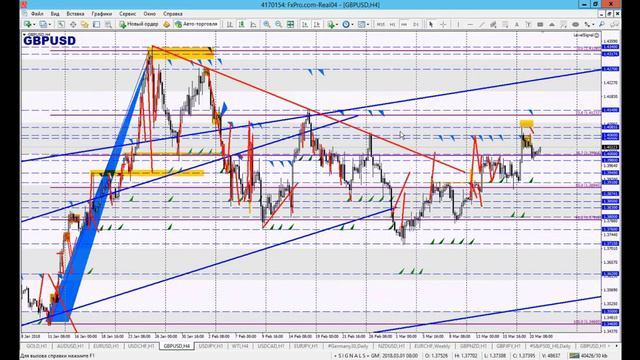Select the text A tool
This screenshot has height=360, width=640.
[x=517, y=24]
